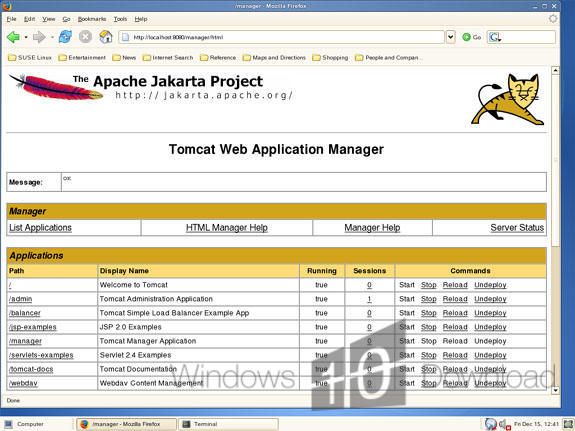Stop the Welcome to Tomcat application
Image resolution: width=575 pixels, height=431 pixels.
pyautogui.click(x=429, y=285)
